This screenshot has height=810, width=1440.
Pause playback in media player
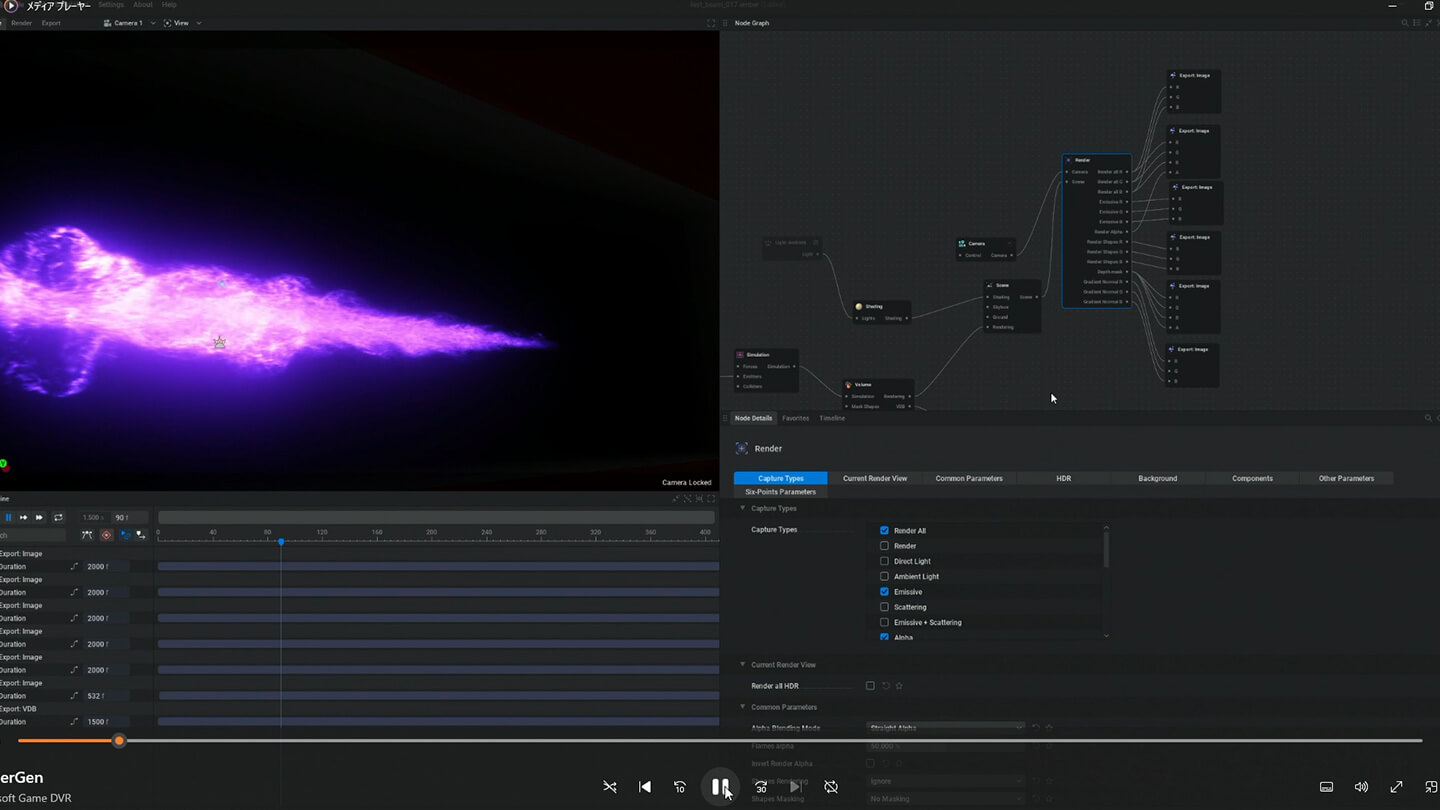[x=720, y=787]
